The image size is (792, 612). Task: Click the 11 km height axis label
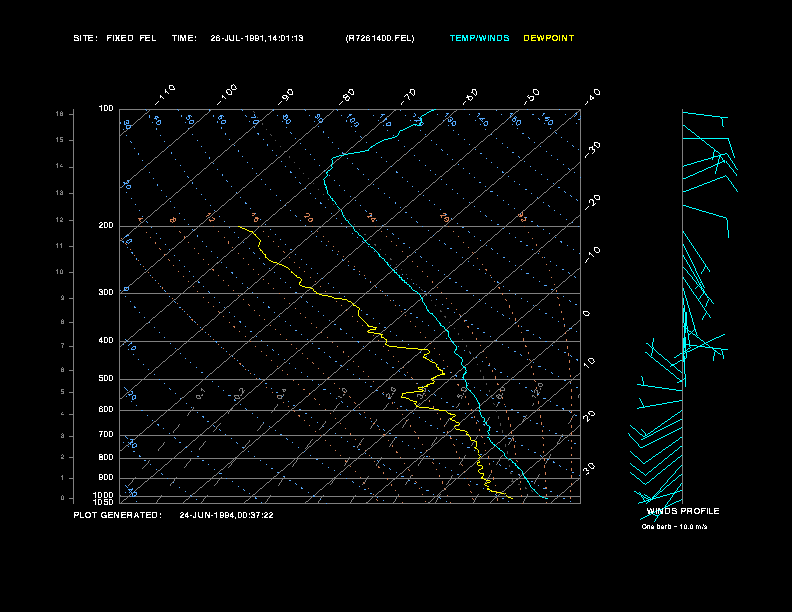60,246
